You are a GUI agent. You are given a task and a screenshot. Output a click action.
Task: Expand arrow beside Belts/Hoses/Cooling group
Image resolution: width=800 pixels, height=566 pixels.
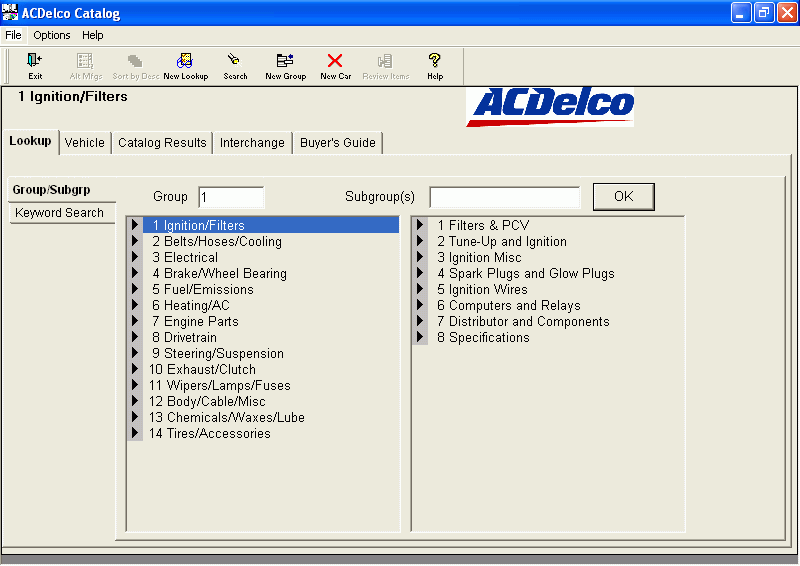tap(135, 241)
